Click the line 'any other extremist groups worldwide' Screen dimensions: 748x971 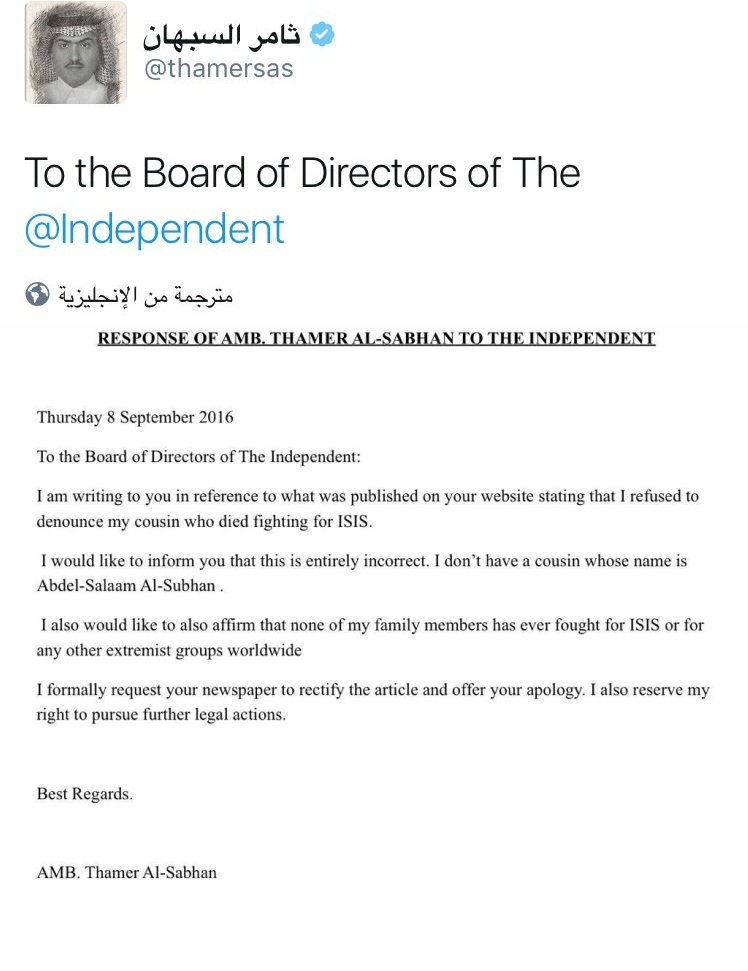169,649
